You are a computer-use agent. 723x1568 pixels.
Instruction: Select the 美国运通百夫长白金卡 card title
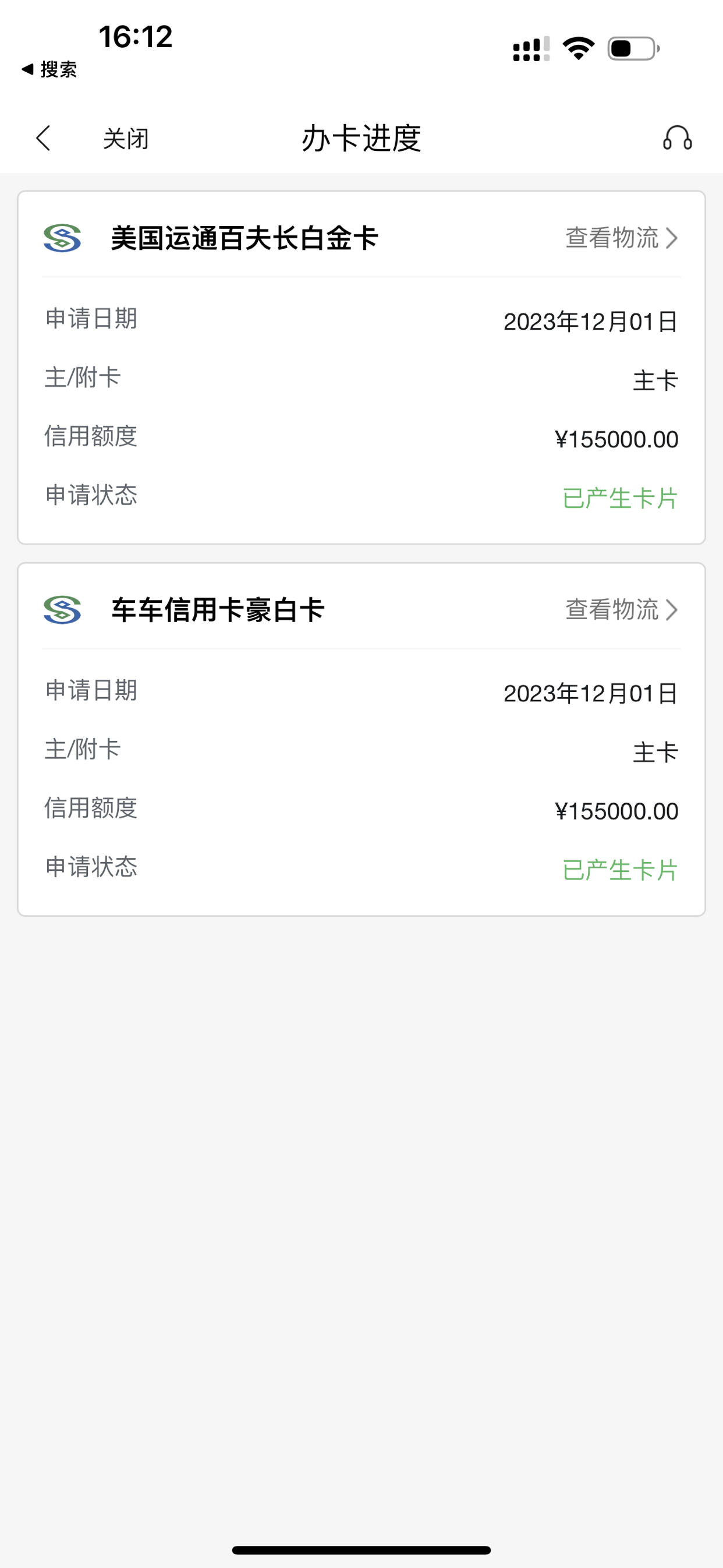pyautogui.click(x=244, y=238)
